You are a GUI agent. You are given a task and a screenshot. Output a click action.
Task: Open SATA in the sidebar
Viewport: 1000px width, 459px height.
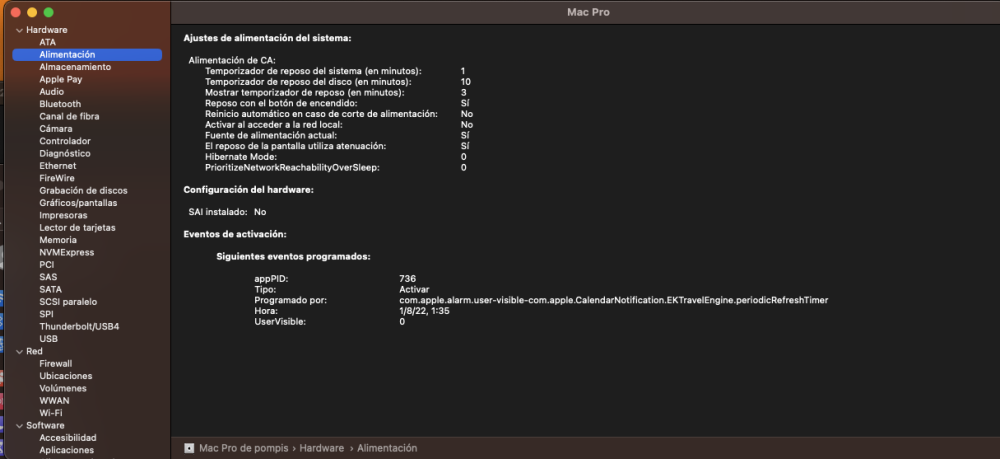[50, 289]
